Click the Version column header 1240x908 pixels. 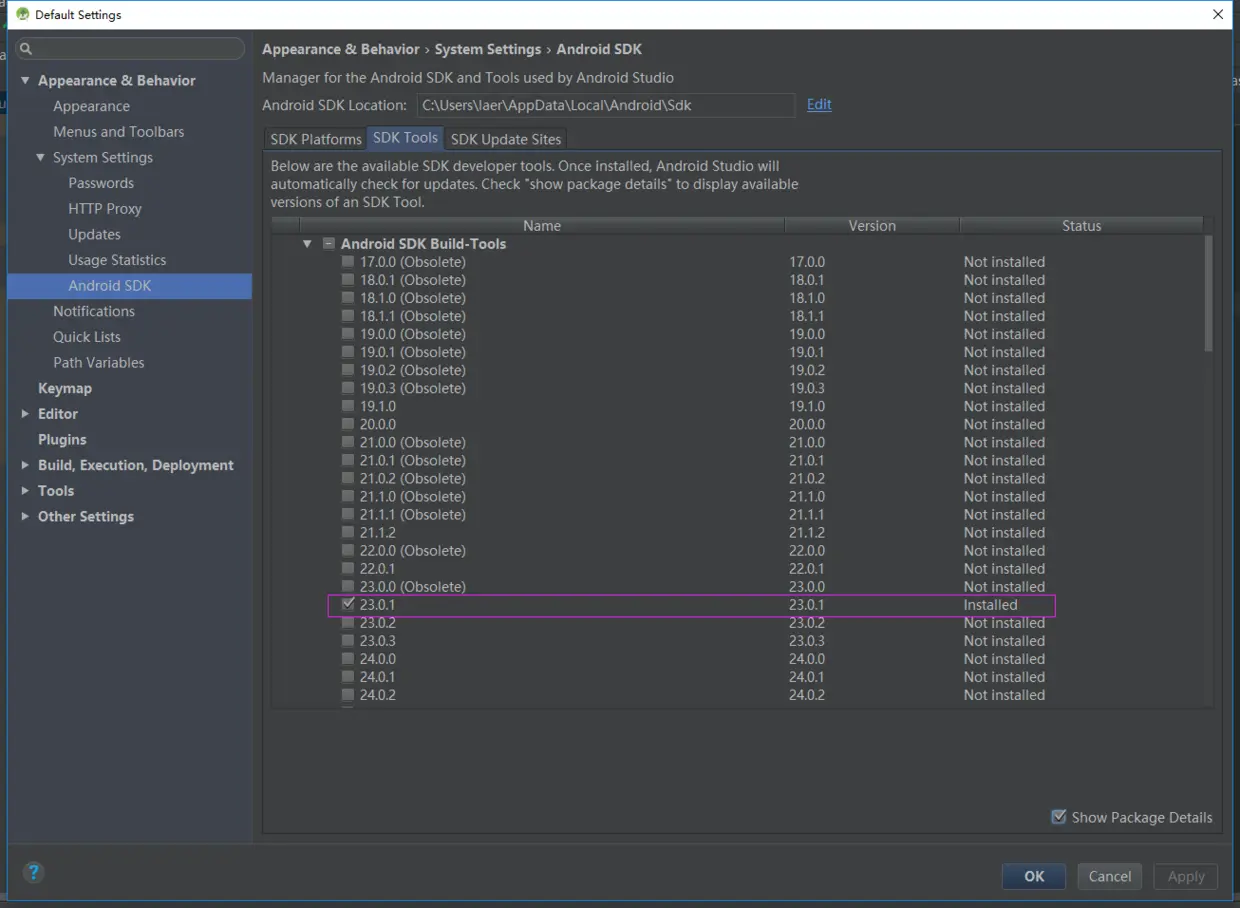coord(872,226)
